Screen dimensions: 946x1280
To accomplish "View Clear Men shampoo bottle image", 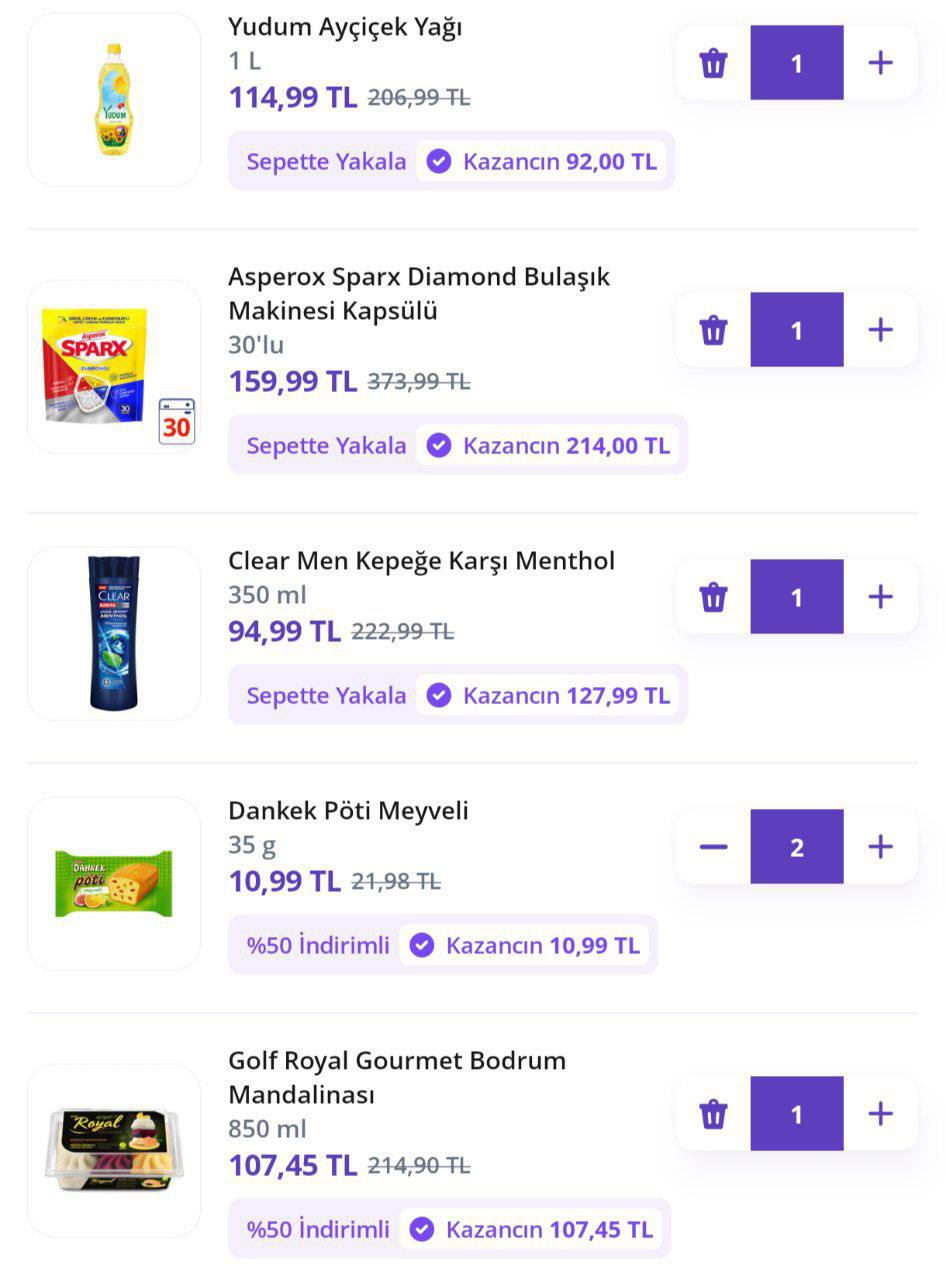I will click(x=114, y=633).
